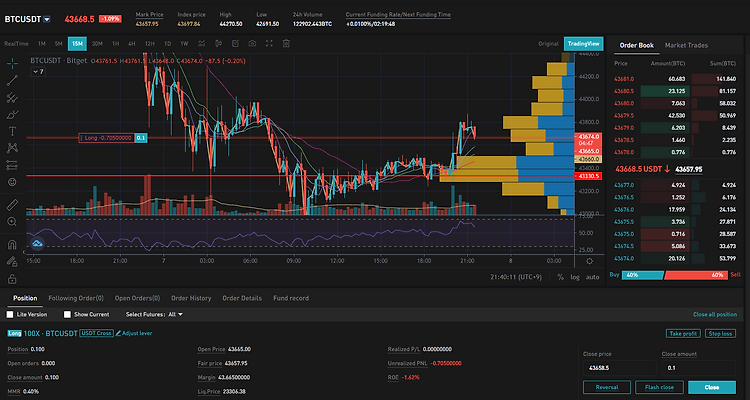Click the Long position line label on chart

tap(113, 138)
